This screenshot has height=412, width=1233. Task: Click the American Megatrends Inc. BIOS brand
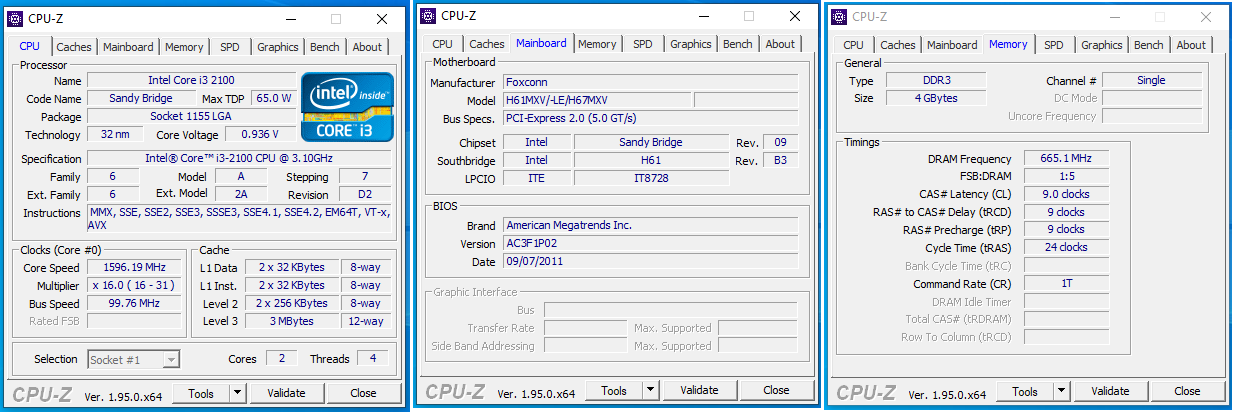650,225
